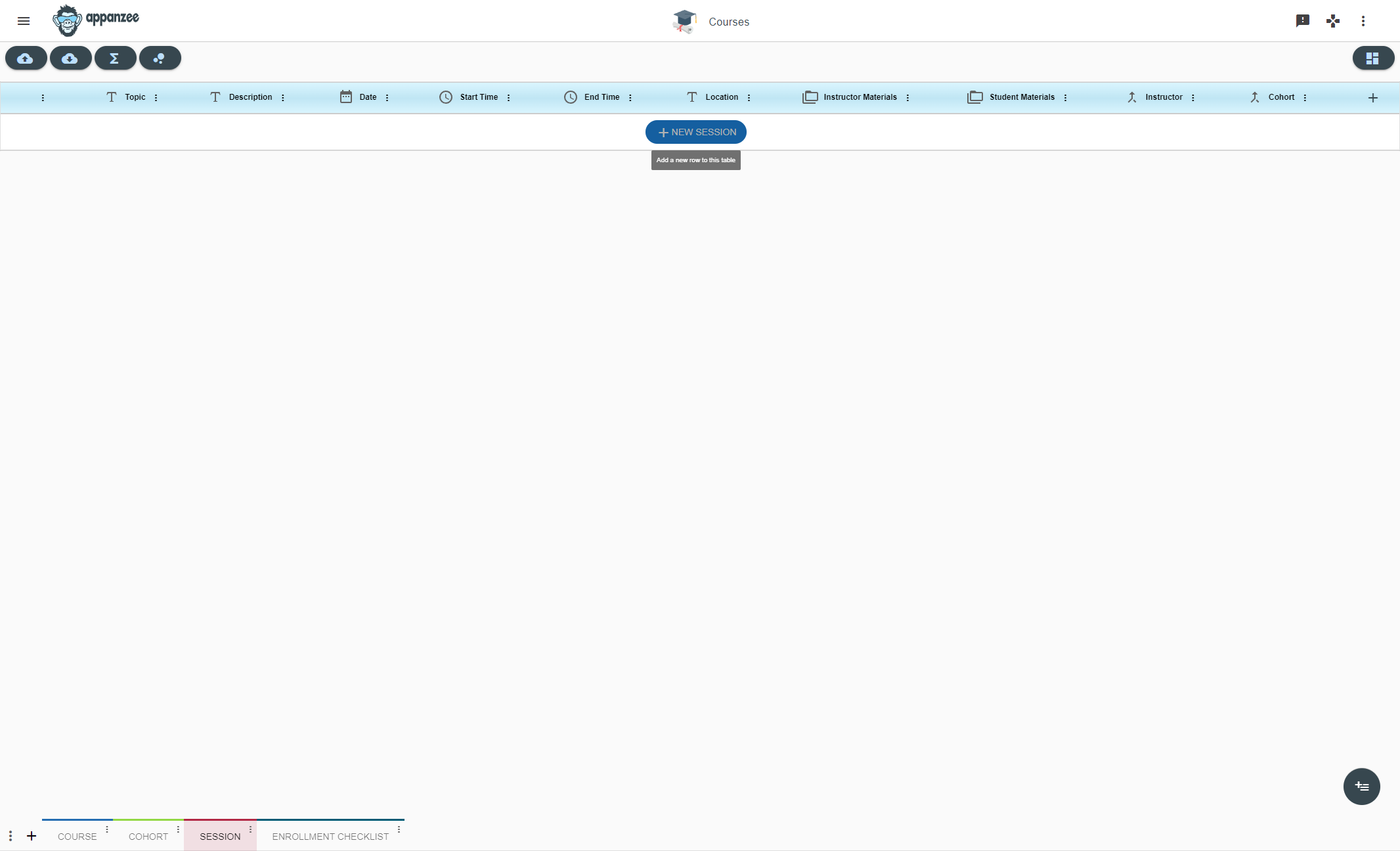Switch to the ENROLLMENT CHECKLIST tab
Viewport: 1400px width, 851px height.
click(x=330, y=837)
